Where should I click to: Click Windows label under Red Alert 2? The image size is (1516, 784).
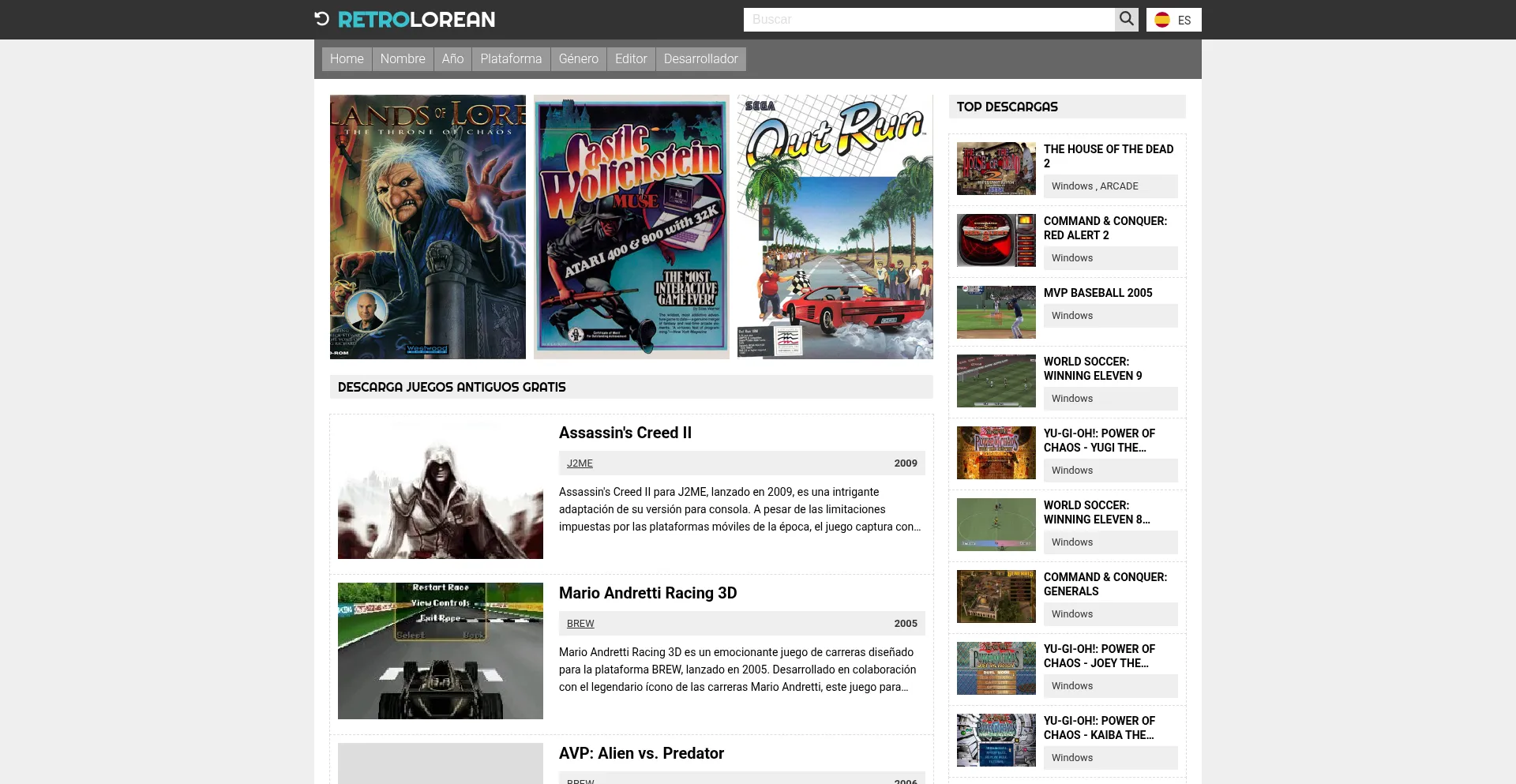[1072, 258]
